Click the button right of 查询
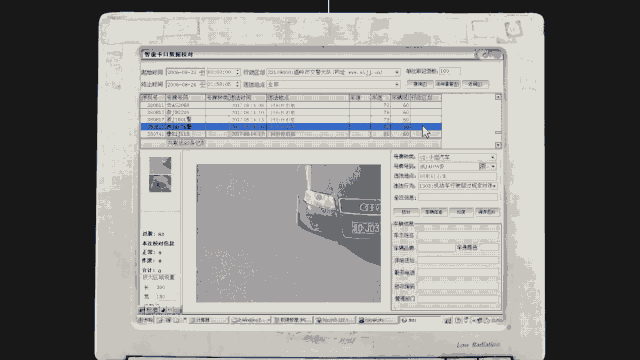The height and width of the screenshot is (360, 640). (x=447, y=84)
